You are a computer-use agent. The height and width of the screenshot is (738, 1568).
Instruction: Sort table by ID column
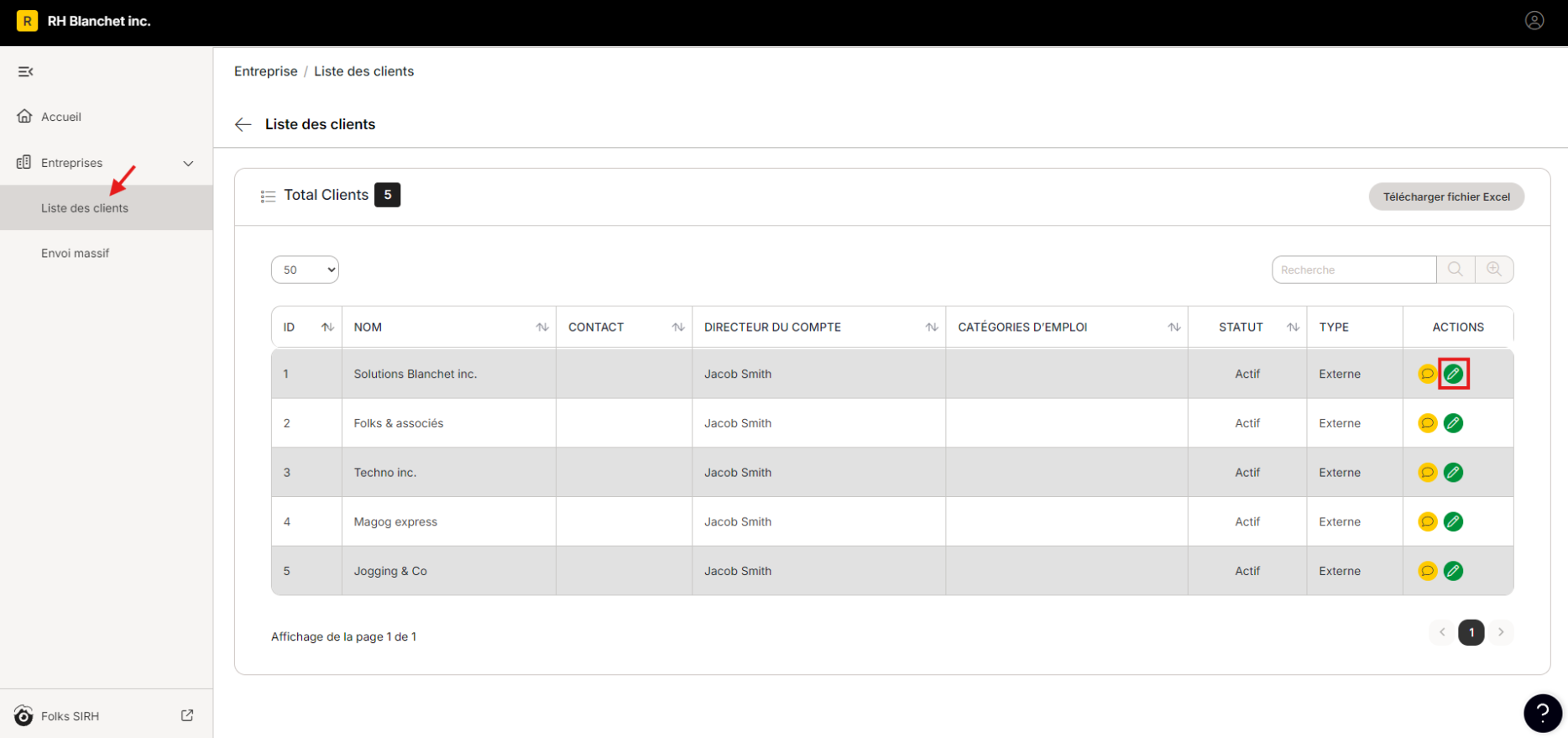(x=327, y=327)
